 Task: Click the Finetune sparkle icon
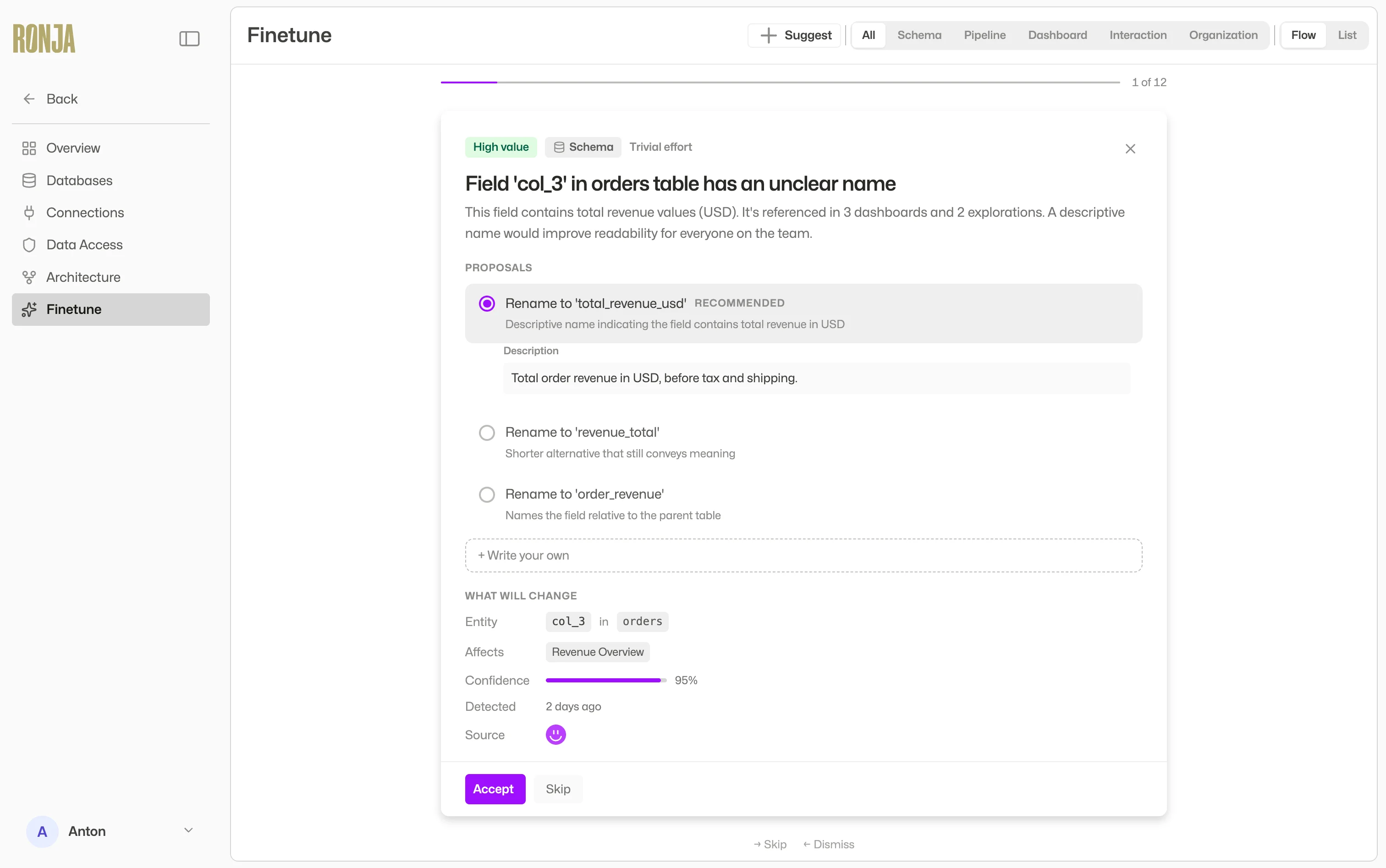(29, 309)
